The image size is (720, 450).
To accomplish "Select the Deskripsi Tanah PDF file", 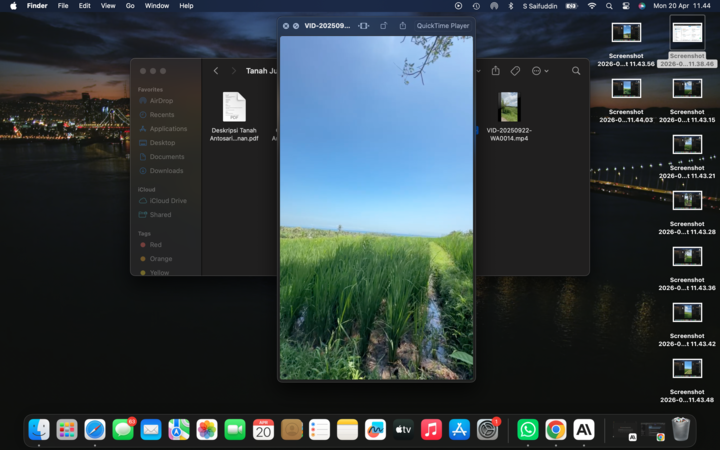I will pyautogui.click(x=234, y=108).
